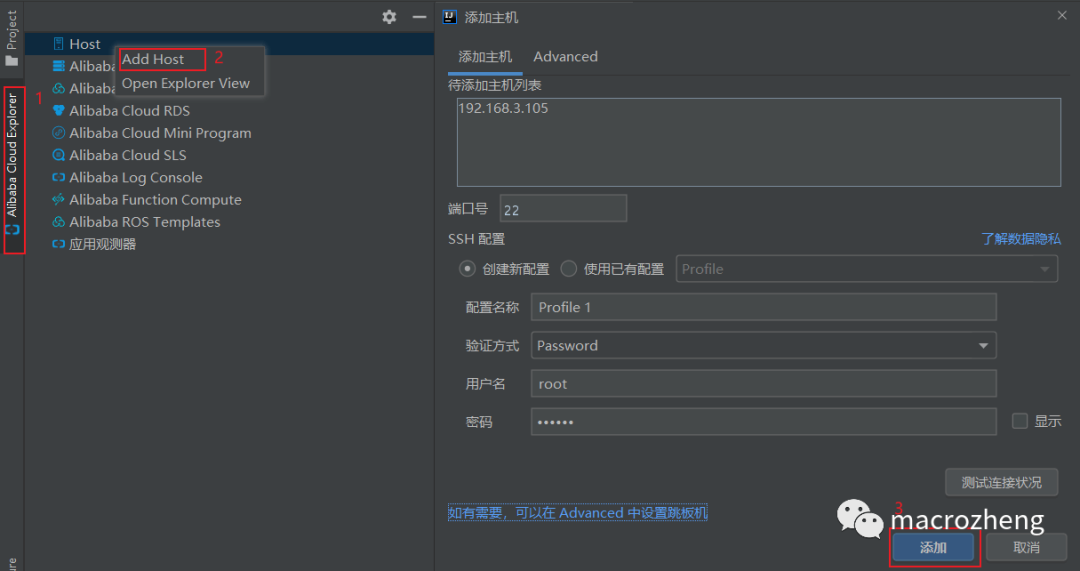Select Alibaba Cloud SLS item

click(x=127, y=155)
